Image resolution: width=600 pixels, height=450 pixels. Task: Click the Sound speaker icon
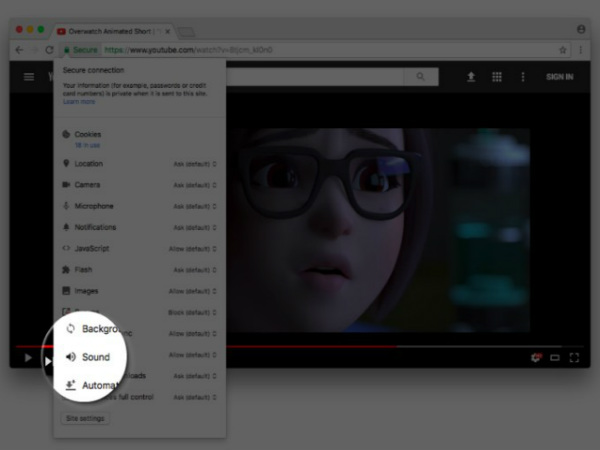(71, 356)
